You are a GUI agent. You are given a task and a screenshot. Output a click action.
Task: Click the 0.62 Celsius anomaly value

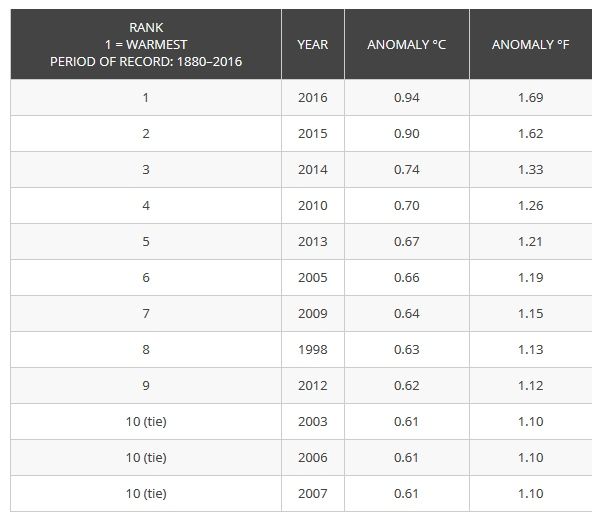point(407,386)
